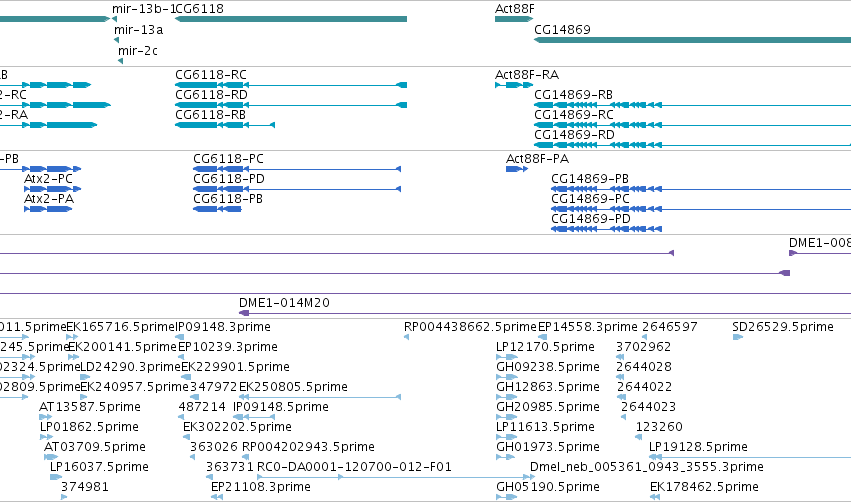Click the LP01862.5prime EST label

(89, 427)
